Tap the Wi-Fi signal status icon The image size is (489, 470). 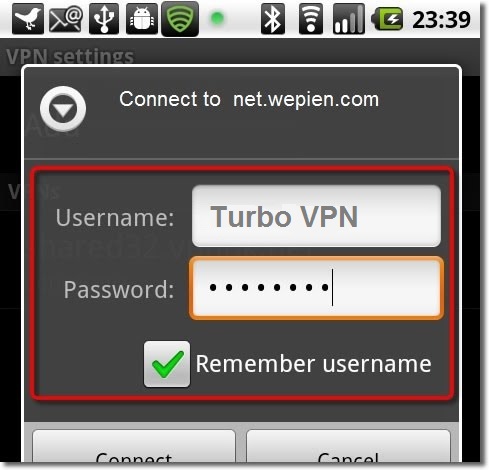[311, 19]
